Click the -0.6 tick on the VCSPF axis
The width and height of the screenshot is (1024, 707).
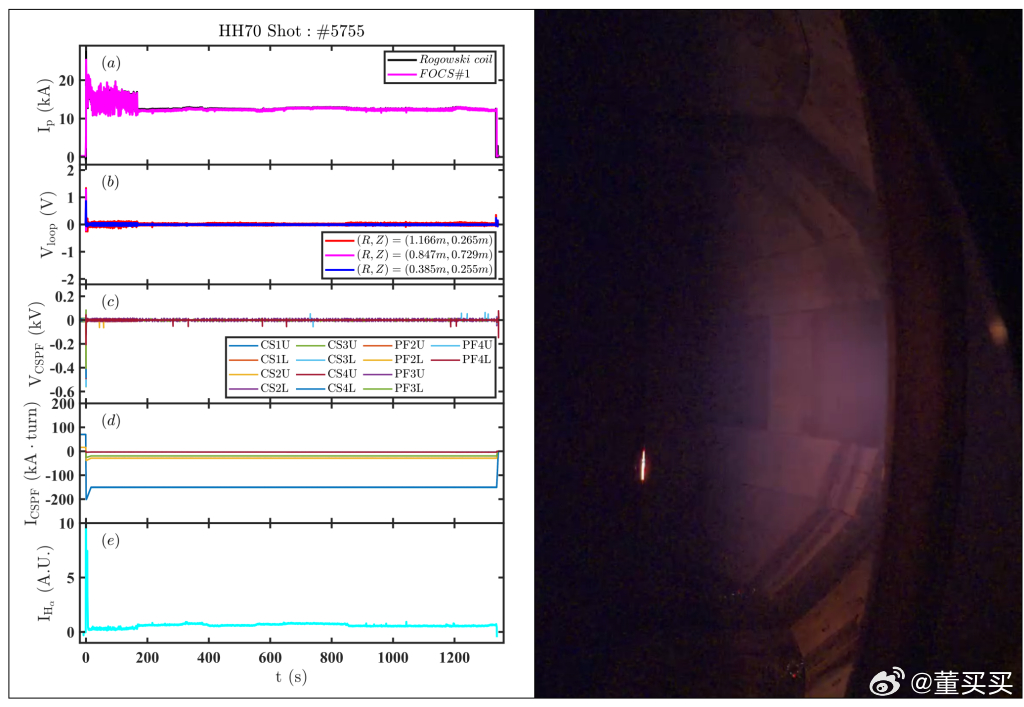(x=63, y=392)
